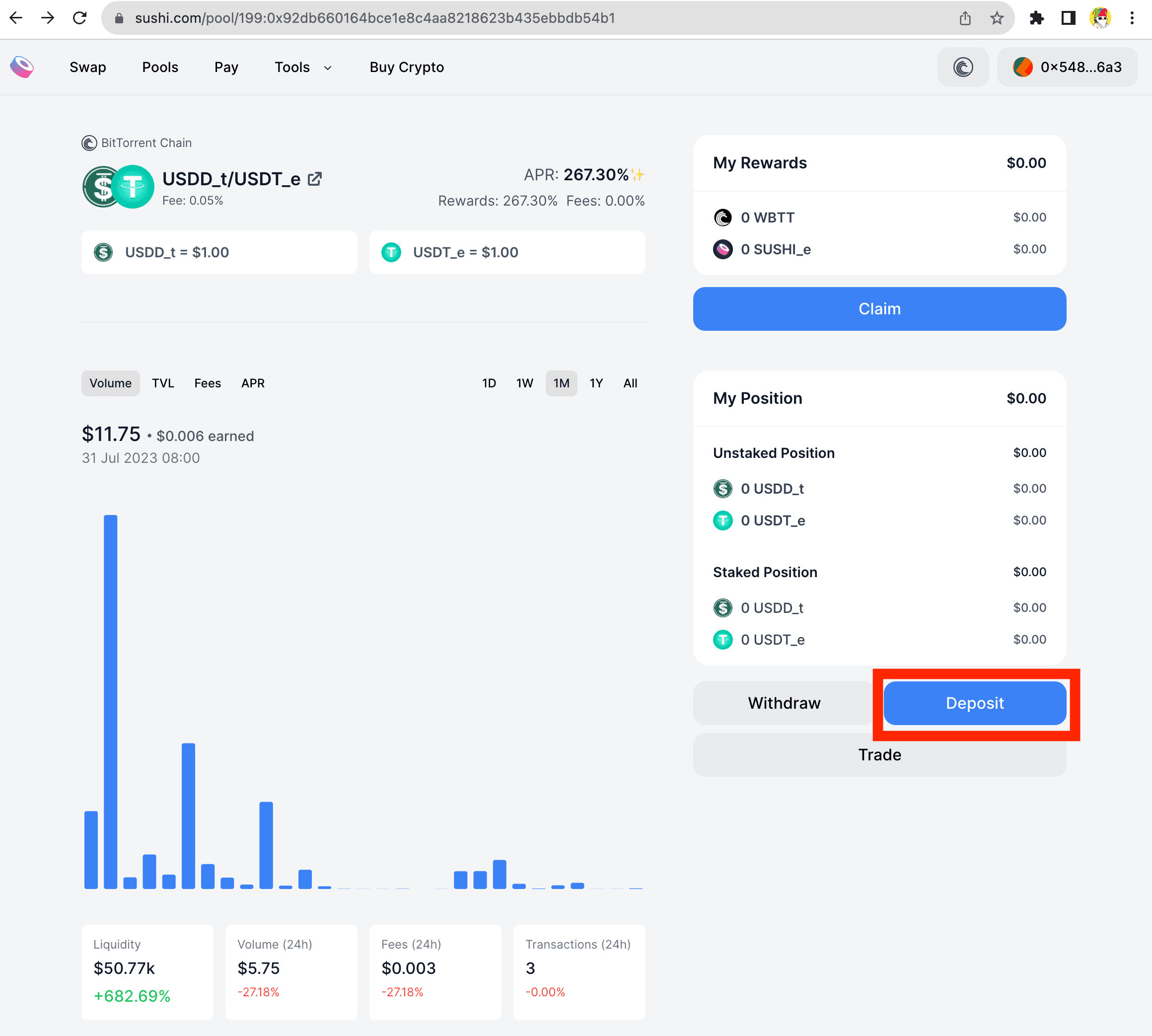
Task: Set chart range to 1W
Action: pos(524,383)
